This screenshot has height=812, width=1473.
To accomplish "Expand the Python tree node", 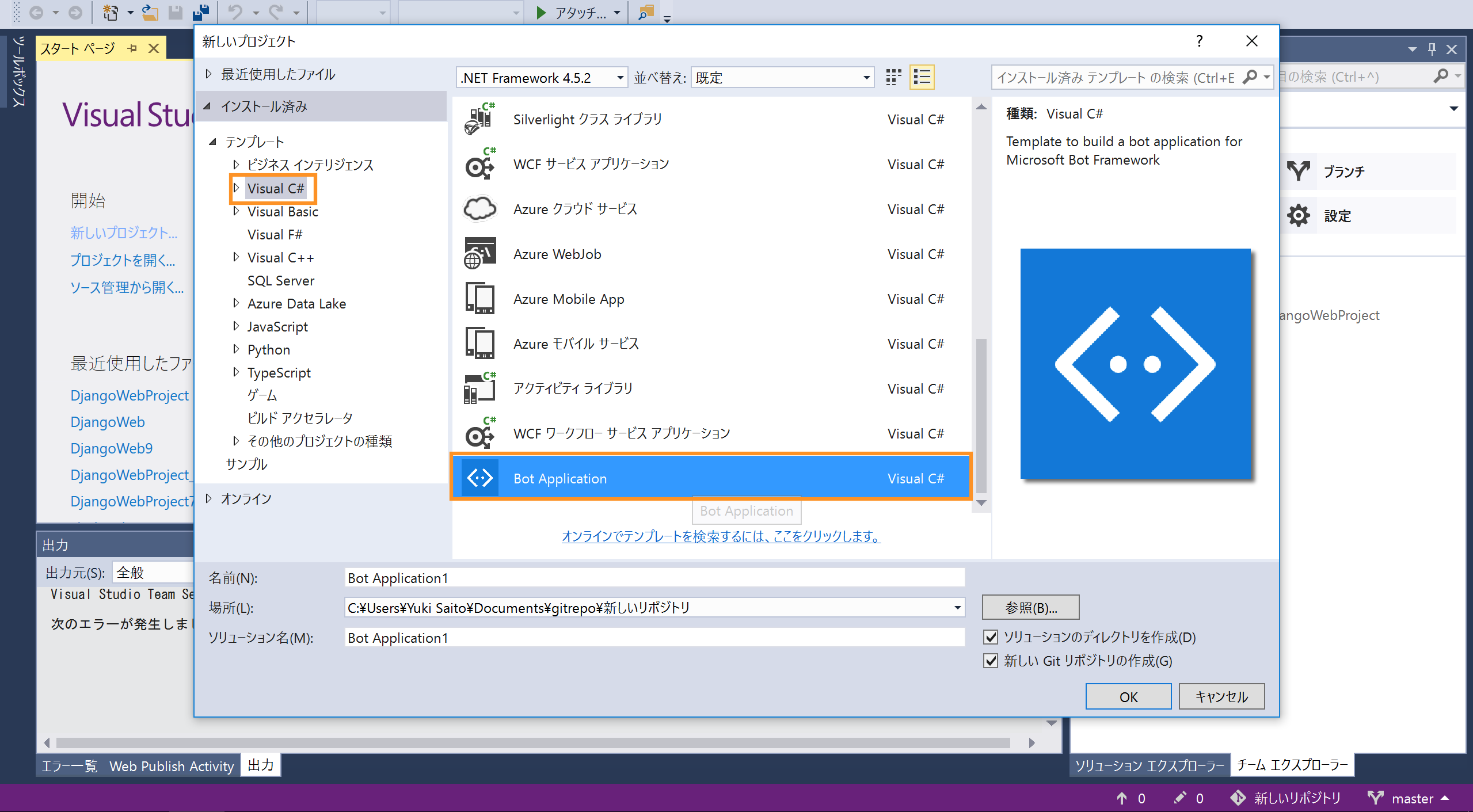I will (236, 349).
